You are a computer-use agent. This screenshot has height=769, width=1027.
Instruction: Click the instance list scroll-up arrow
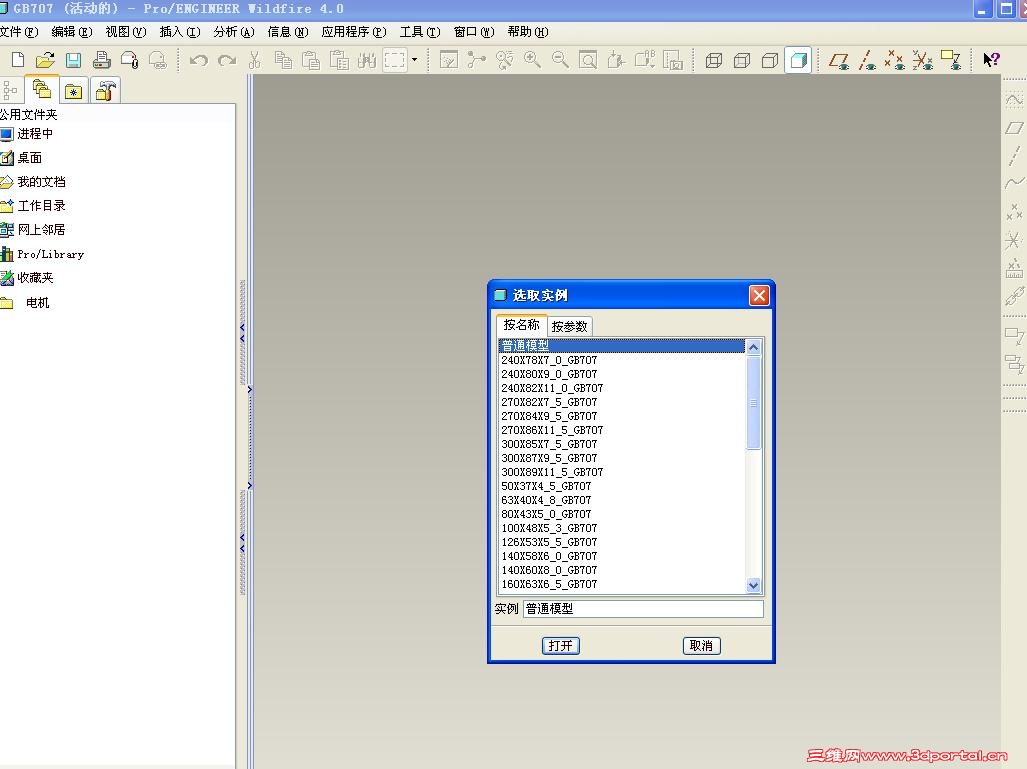pyautogui.click(x=753, y=347)
